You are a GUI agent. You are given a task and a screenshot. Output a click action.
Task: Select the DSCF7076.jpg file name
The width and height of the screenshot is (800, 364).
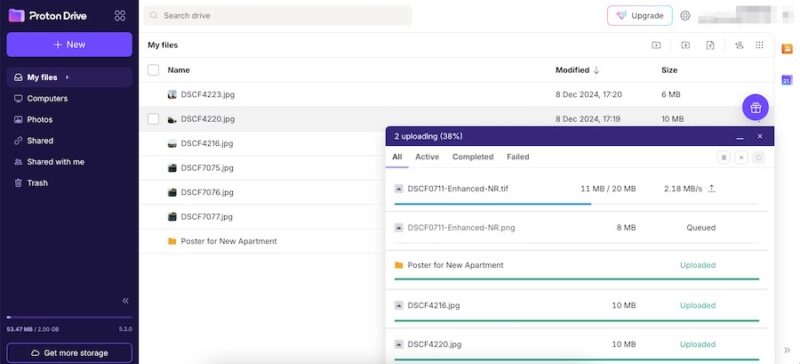(207, 192)
